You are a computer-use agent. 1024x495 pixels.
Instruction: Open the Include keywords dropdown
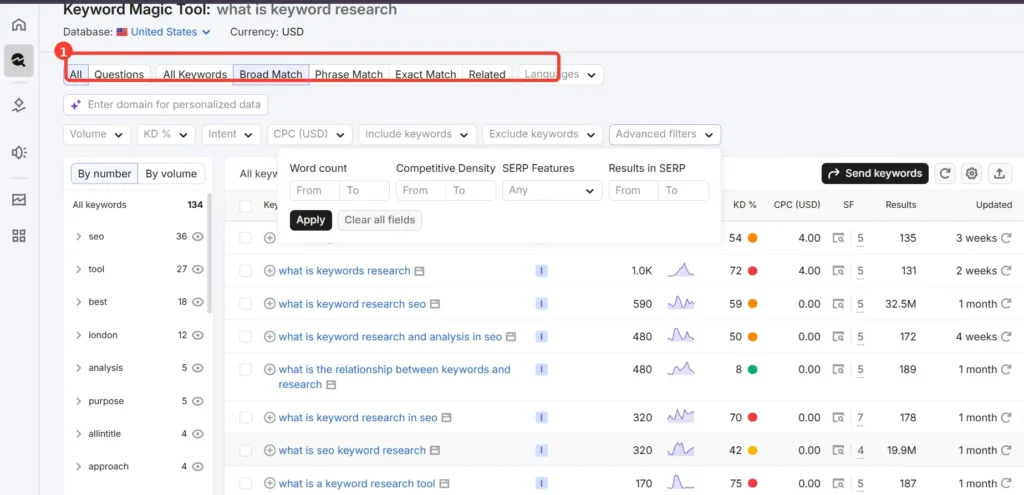point(417,135)
